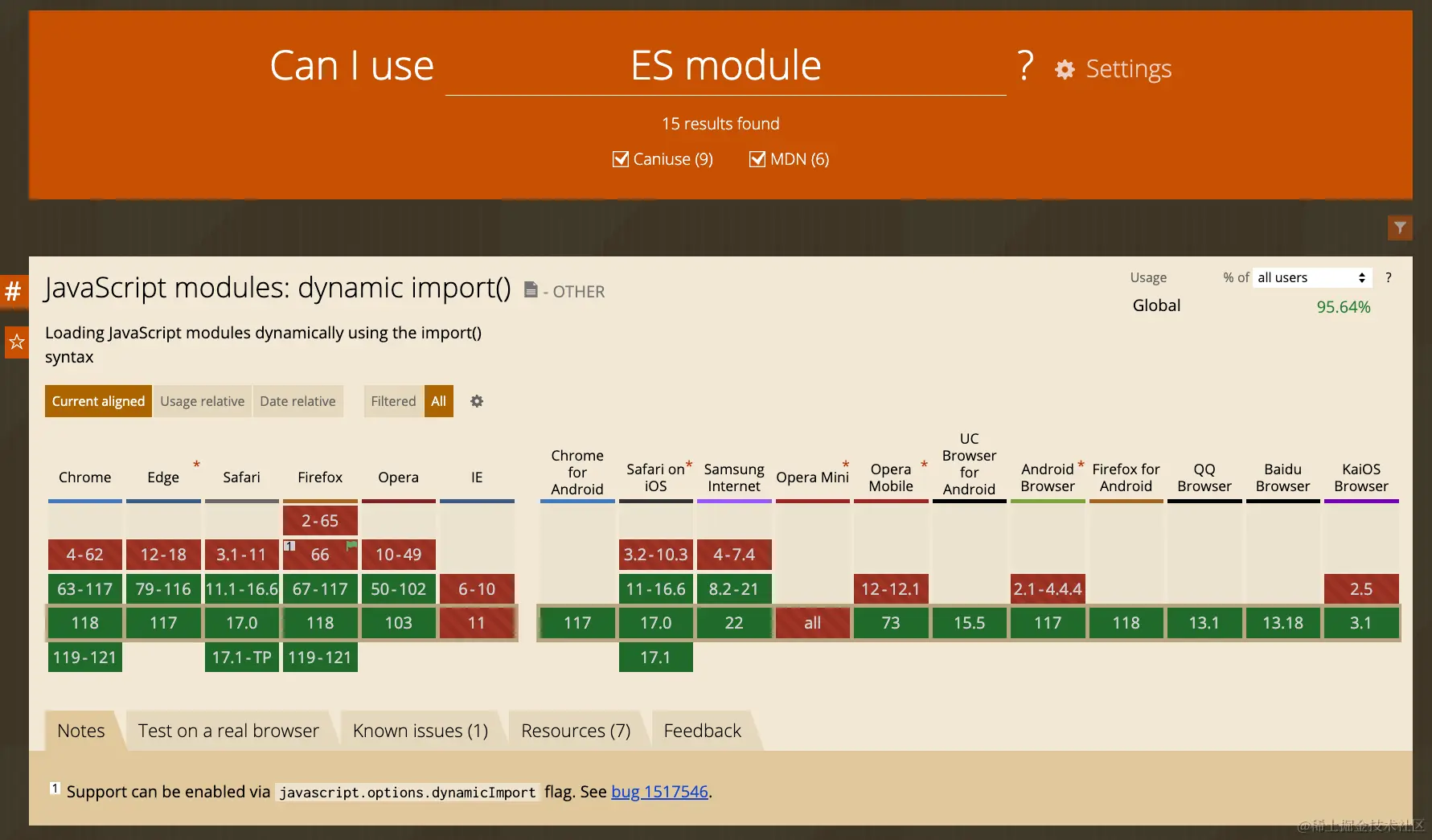The width and height of the screenshot is (1432, 840).
Task: Click the IE 11 cell
Action: pyautogui.click(x=477, y=623)
